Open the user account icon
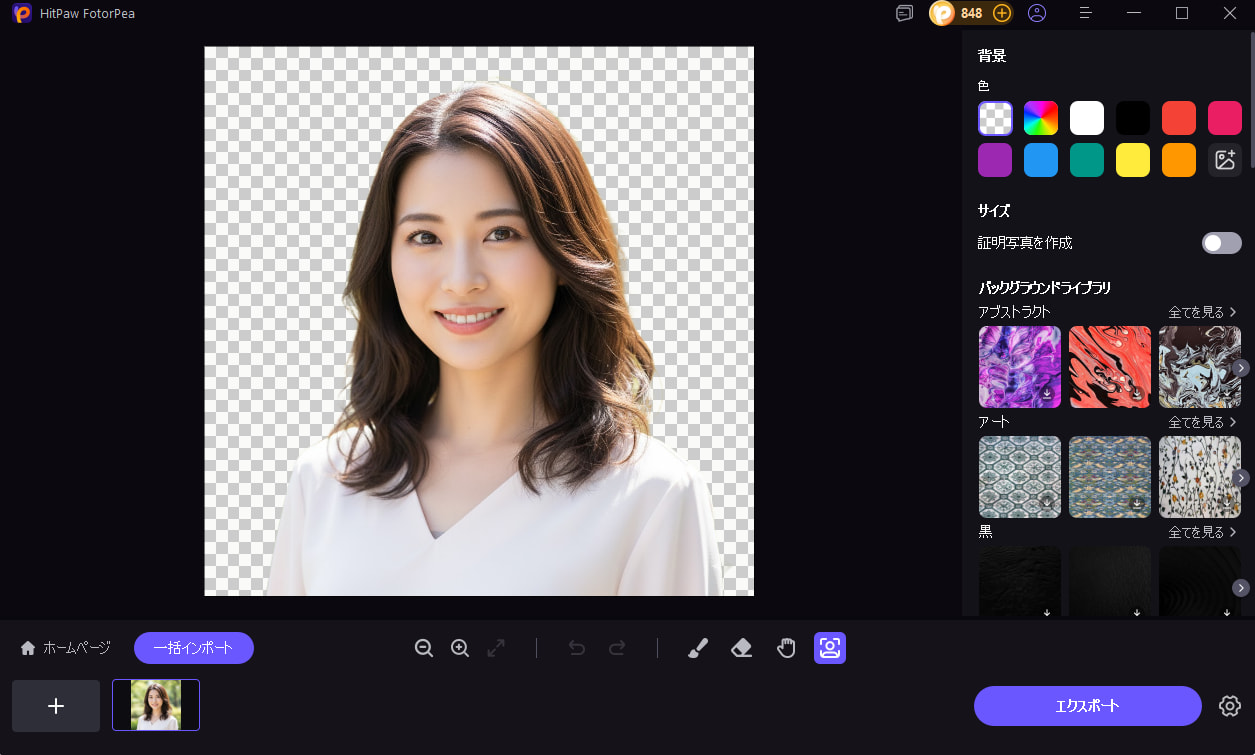The width and height of the screenshot is (1255, 755). click(1037, 13)
